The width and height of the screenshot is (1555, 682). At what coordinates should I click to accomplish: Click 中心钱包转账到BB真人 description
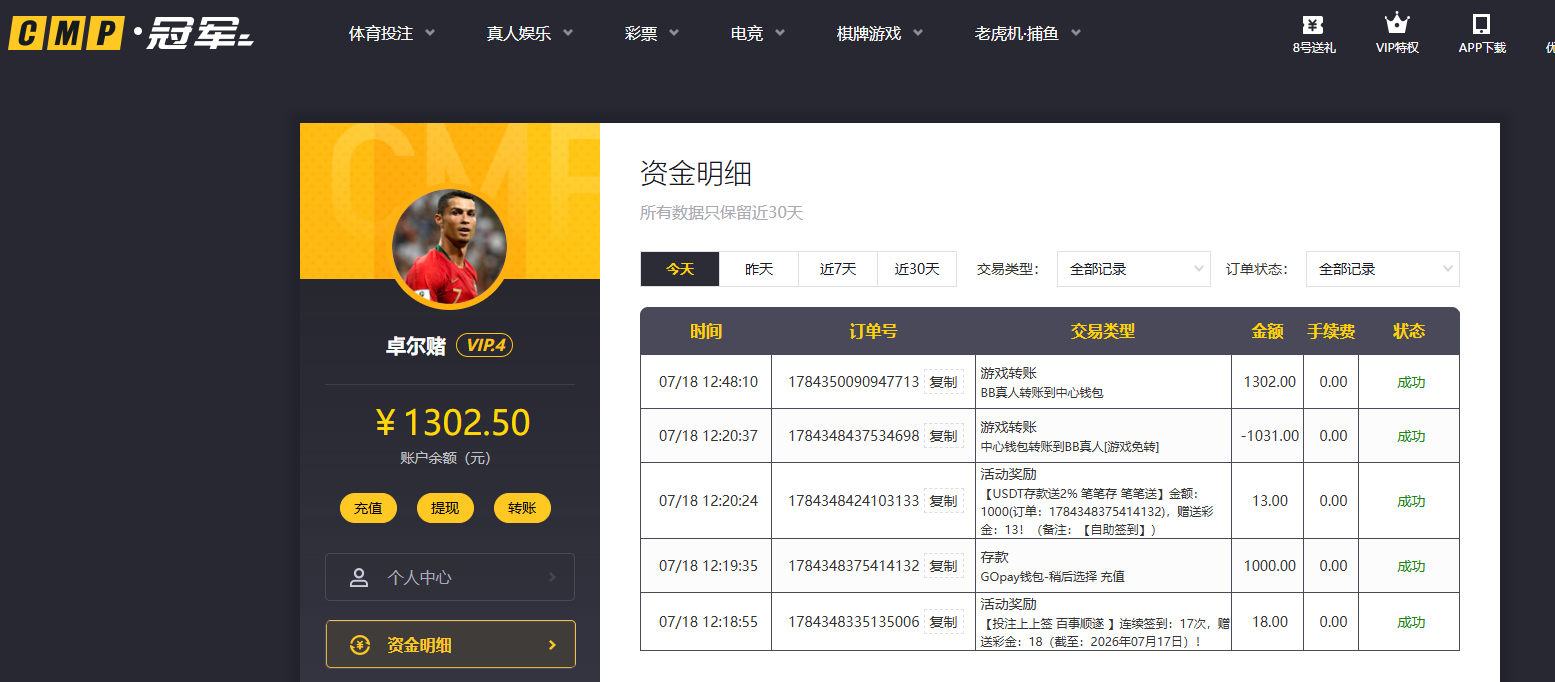click(x=1069, y=447)
